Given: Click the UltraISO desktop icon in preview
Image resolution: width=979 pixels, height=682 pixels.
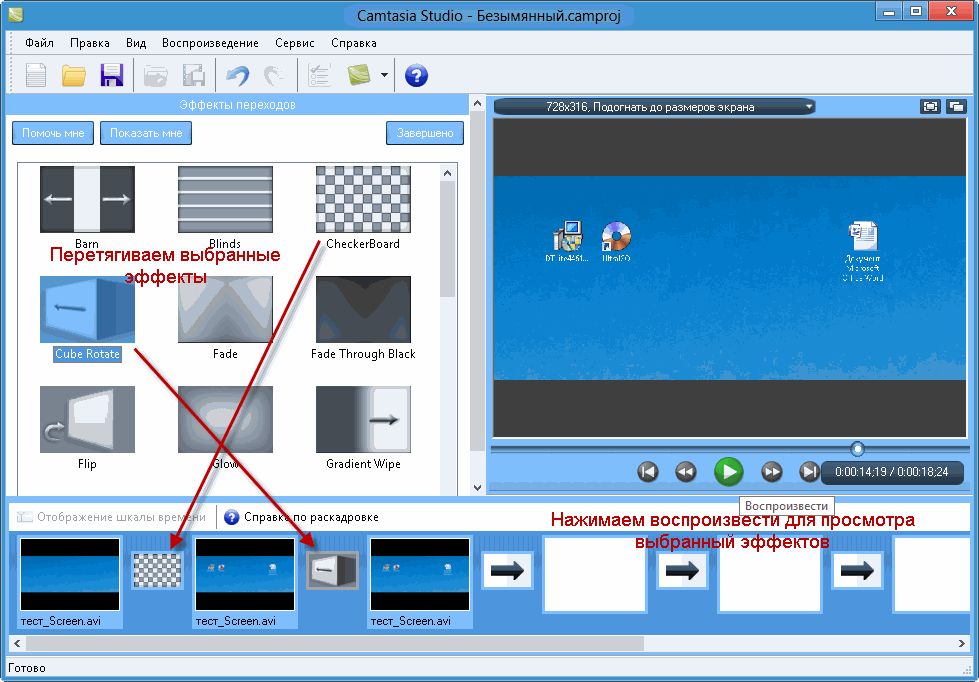Looking at the screenshot, I should point(616,241).
